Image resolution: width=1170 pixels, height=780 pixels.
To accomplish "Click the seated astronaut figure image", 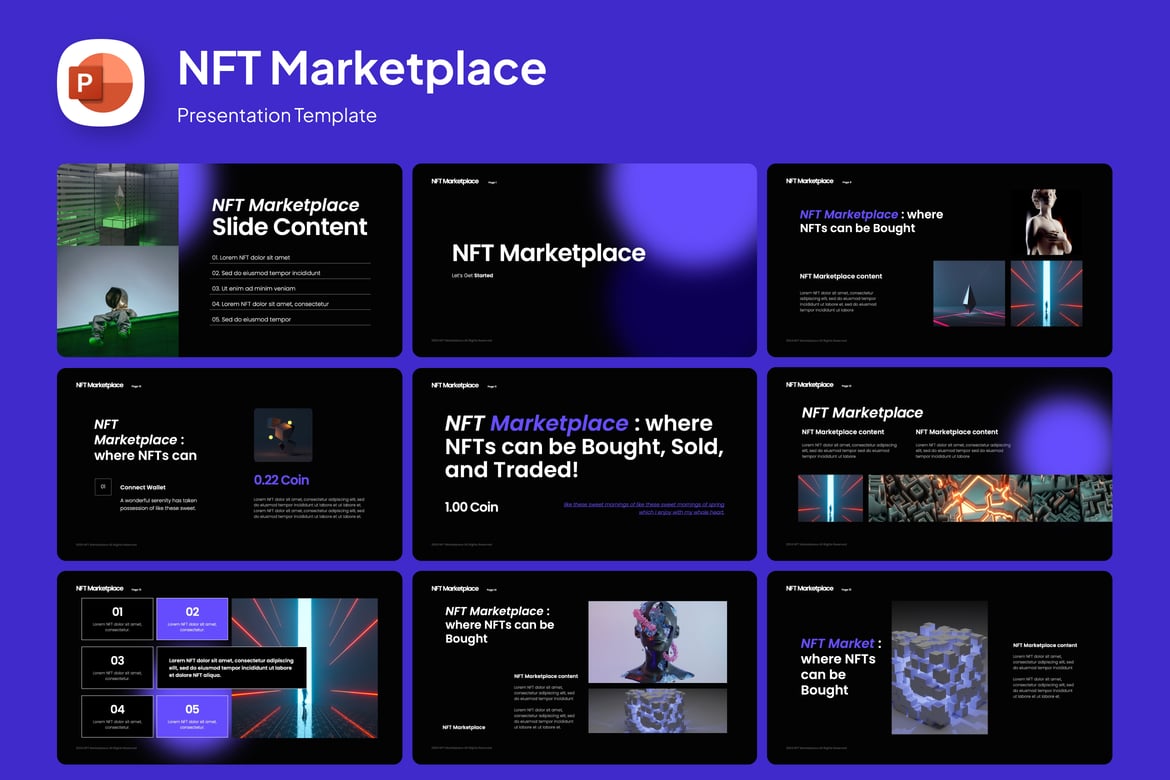I will (118, 302).
